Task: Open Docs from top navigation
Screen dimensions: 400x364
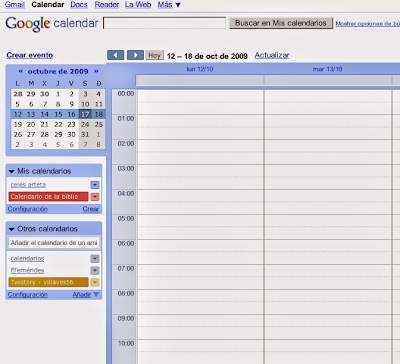Action: (79, 5)
